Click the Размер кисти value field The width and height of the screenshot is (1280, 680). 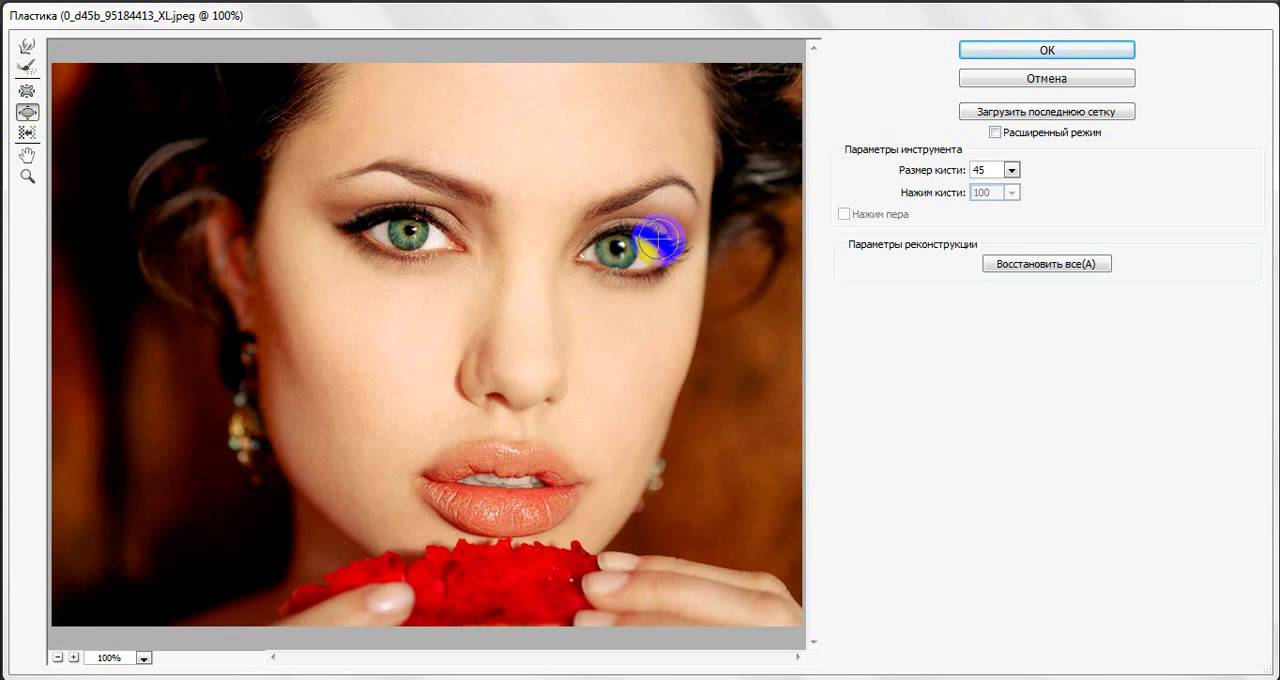pos(987,170)
